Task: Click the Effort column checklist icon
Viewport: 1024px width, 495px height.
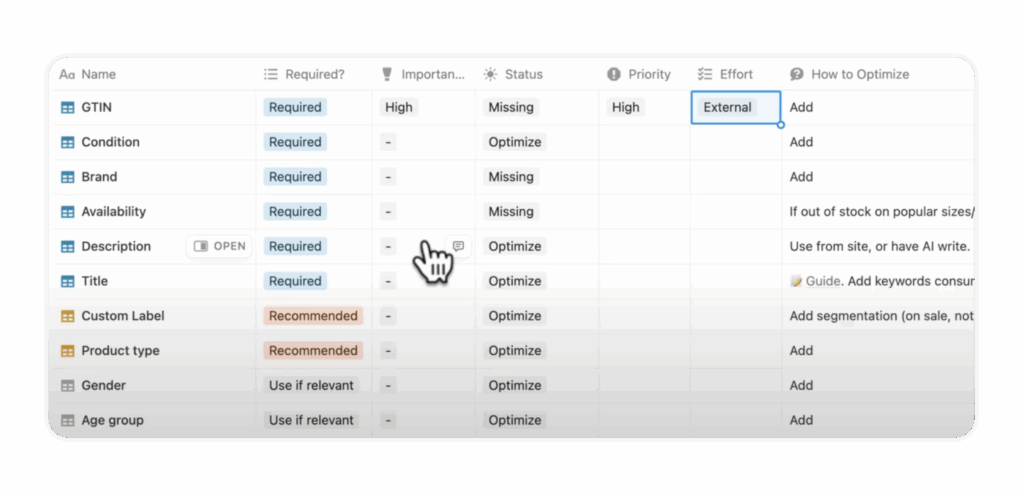Action: (x=704, y=74)
